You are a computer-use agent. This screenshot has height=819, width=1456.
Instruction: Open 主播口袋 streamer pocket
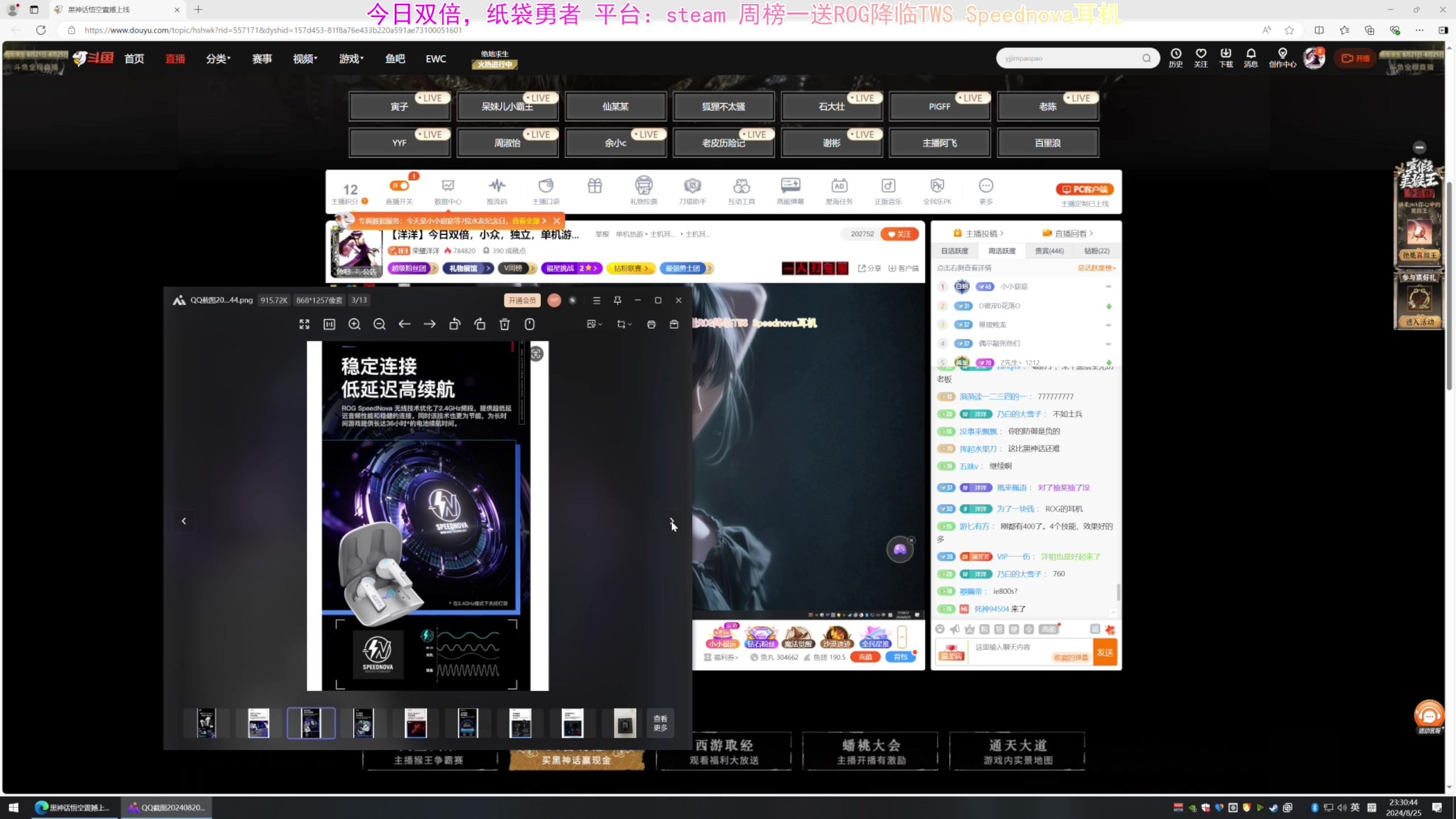pyautogui.click(x=546, y=192)
